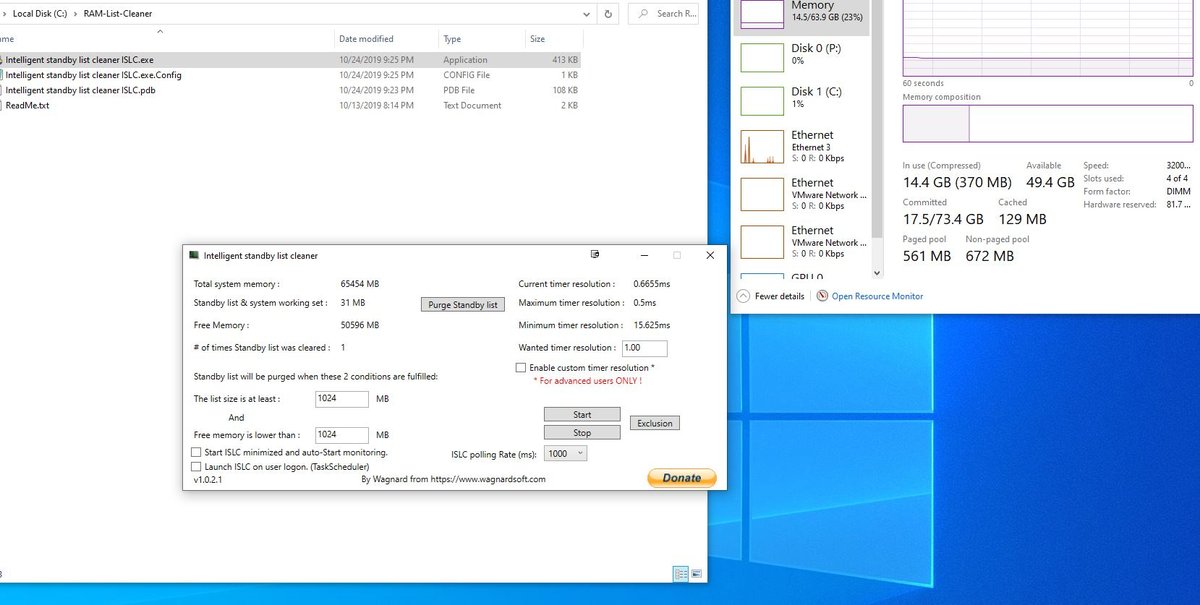Expand the chevron between Local Disk and RAM-List-Cleaner

[x=73, y=14]
